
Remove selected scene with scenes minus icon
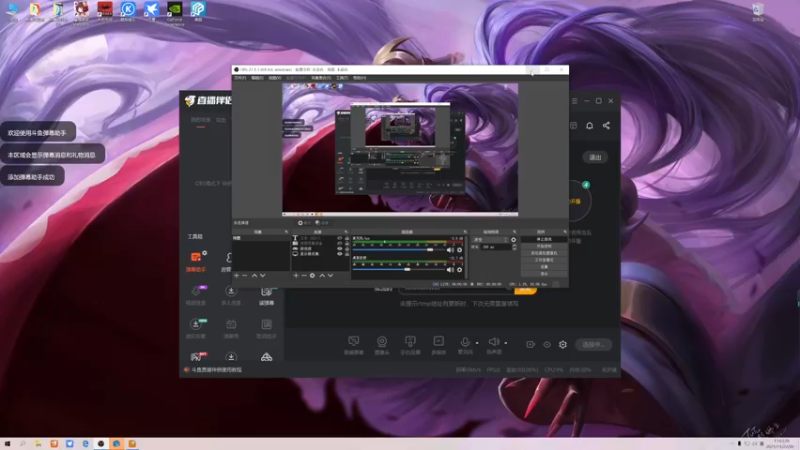(x=244, y=276)
